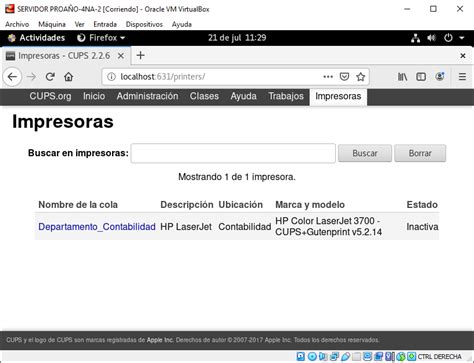474x363 pixels.
Task: Click VirtualBox network adapter status icon
Action: click(x=334, y=357)
